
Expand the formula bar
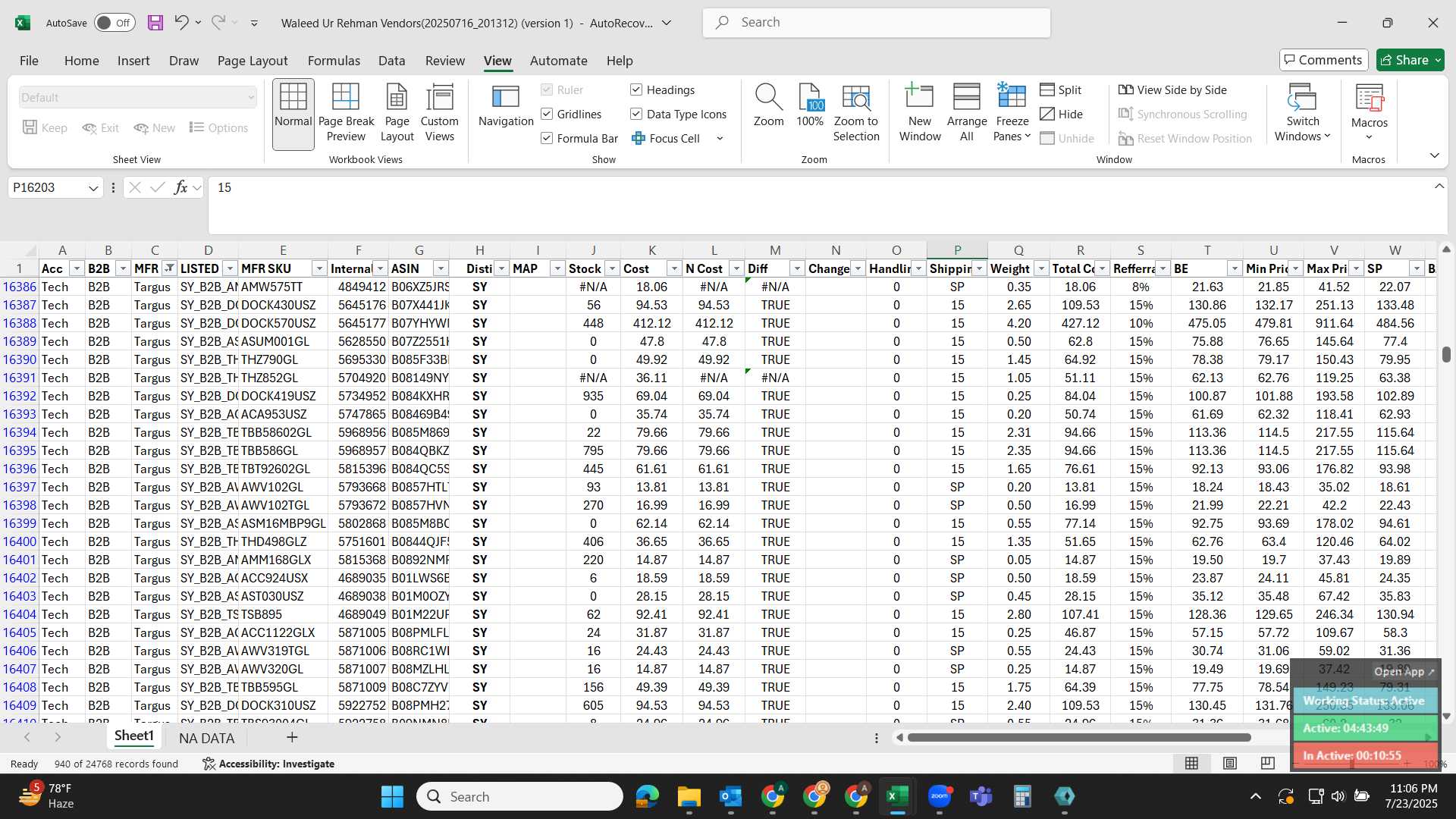click(1439, 187)
